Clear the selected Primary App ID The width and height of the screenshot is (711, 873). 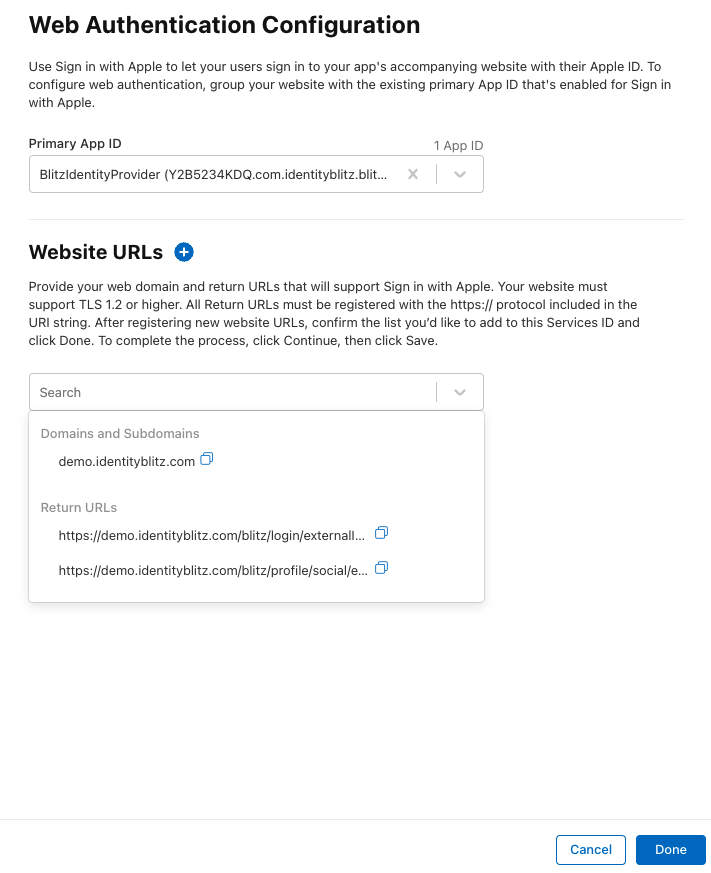(413, 174)
